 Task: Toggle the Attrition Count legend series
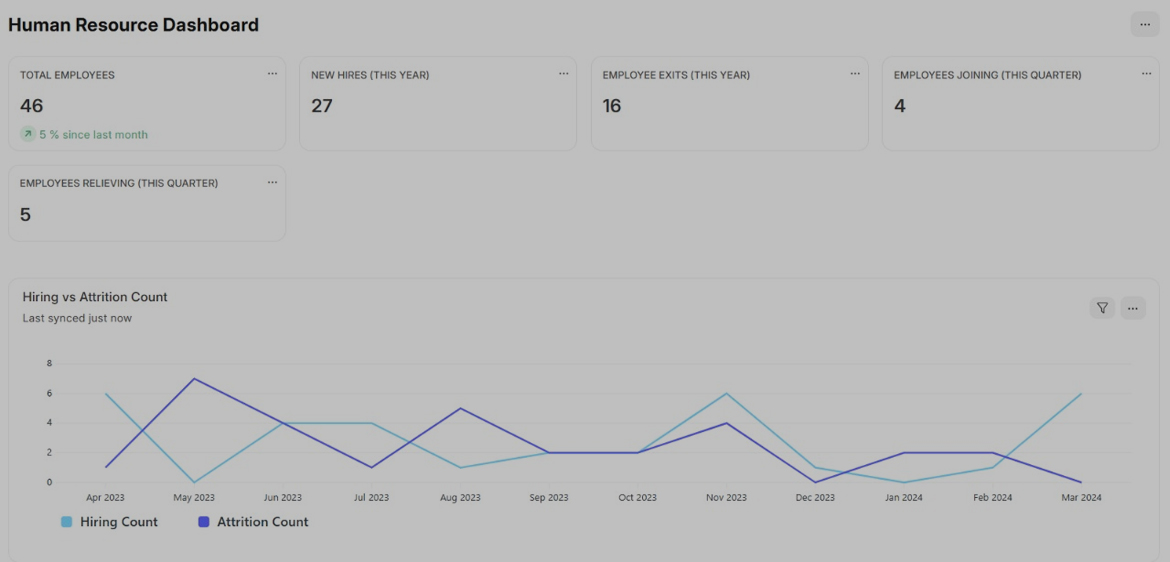click(262, 522)
